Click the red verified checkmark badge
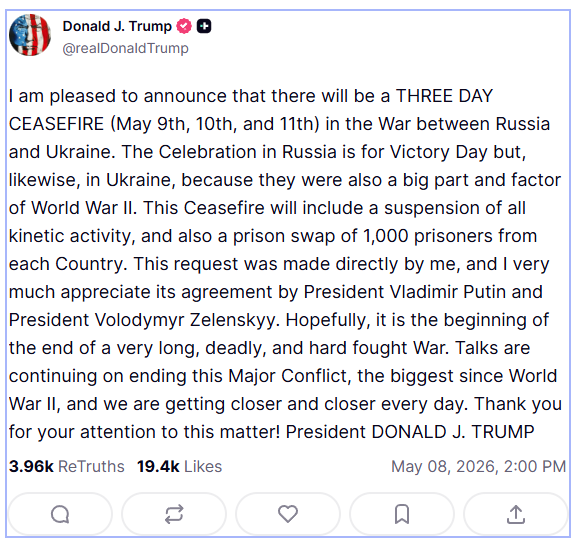Image resolution: width=580 pixels, height=547 pixels. click(x=184, y=26)
